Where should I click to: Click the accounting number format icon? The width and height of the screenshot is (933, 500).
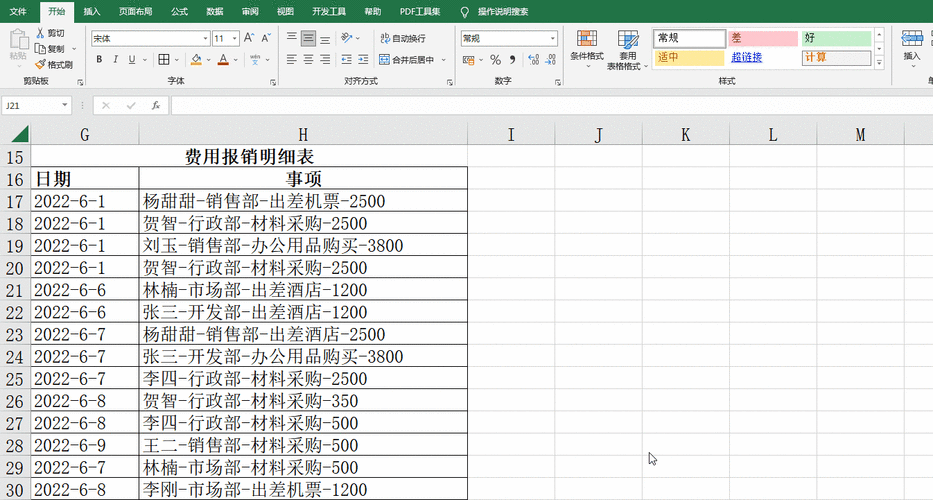tap(469, 60)
